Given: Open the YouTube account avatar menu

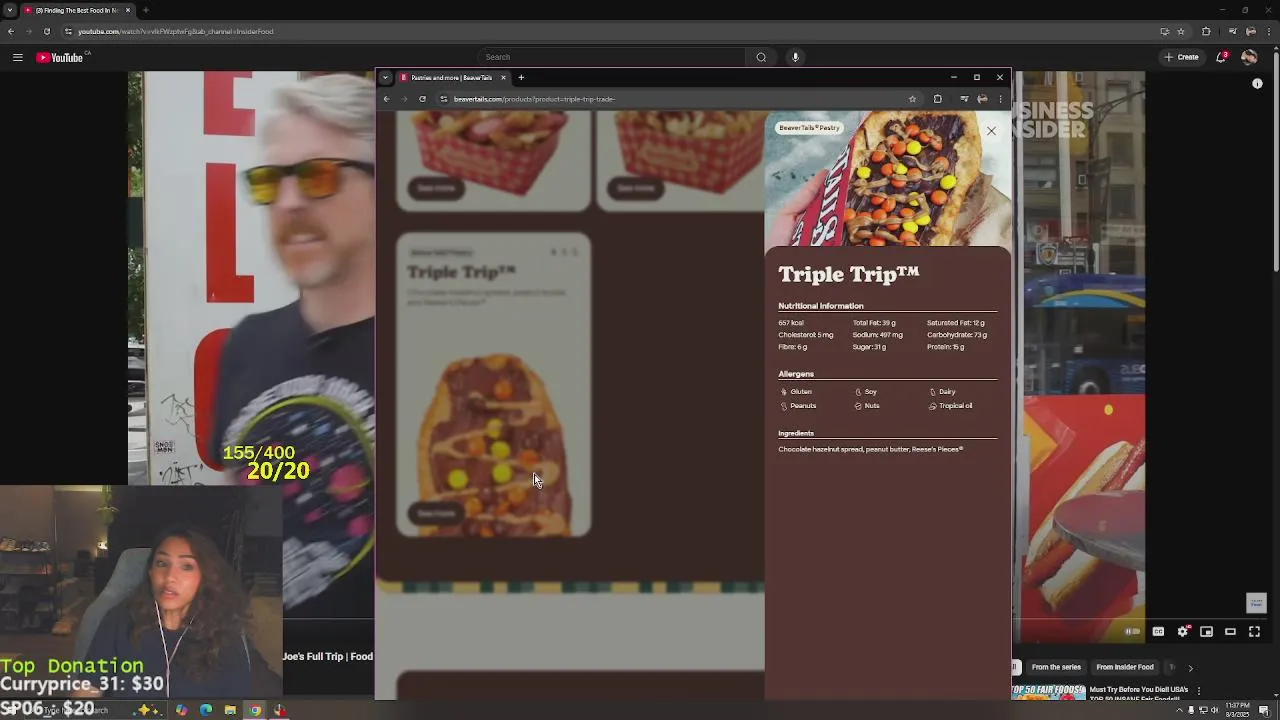Looking at the screenshot, I should point(1249,57).
